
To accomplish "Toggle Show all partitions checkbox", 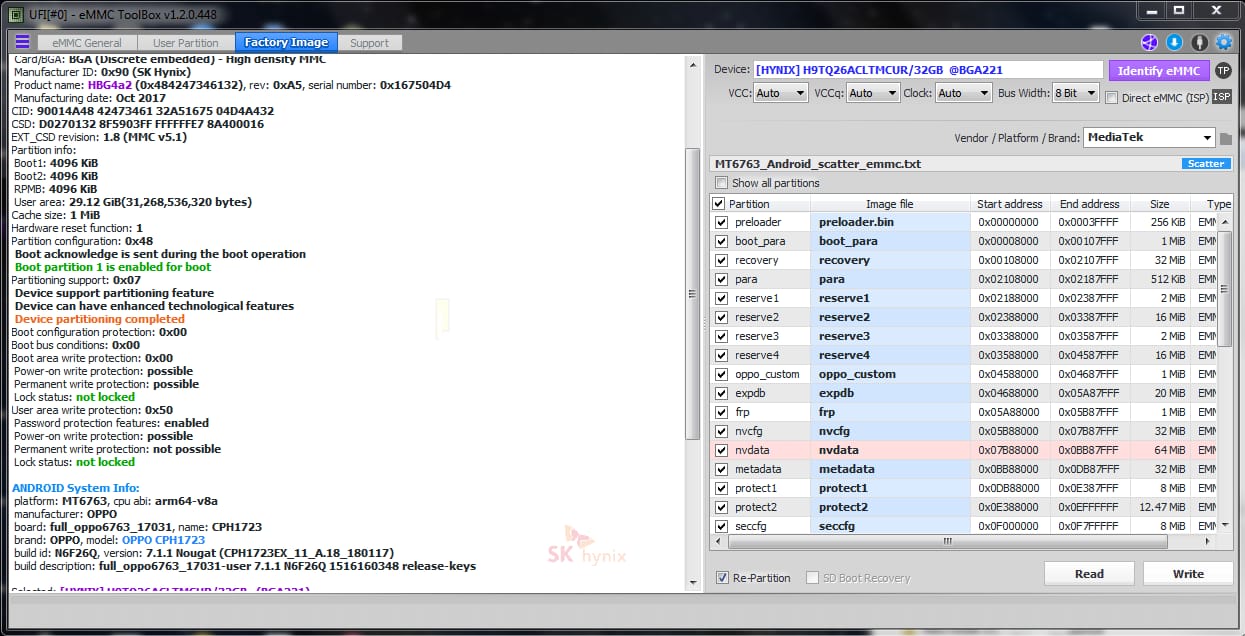I will click(722, 183).
